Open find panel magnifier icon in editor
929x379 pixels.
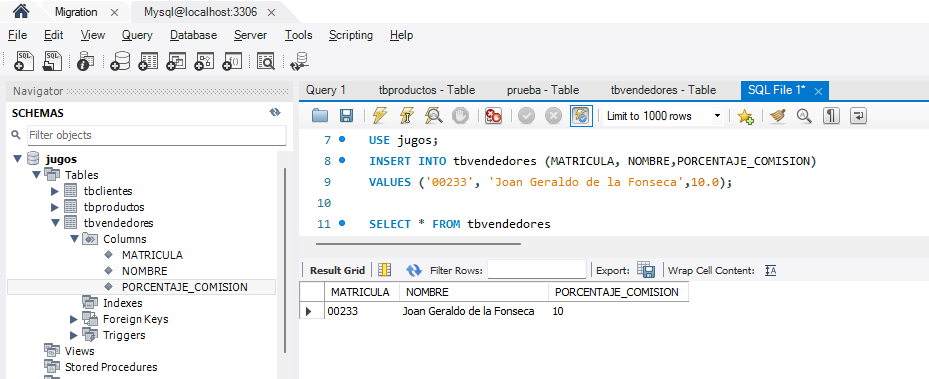[804, 115]
